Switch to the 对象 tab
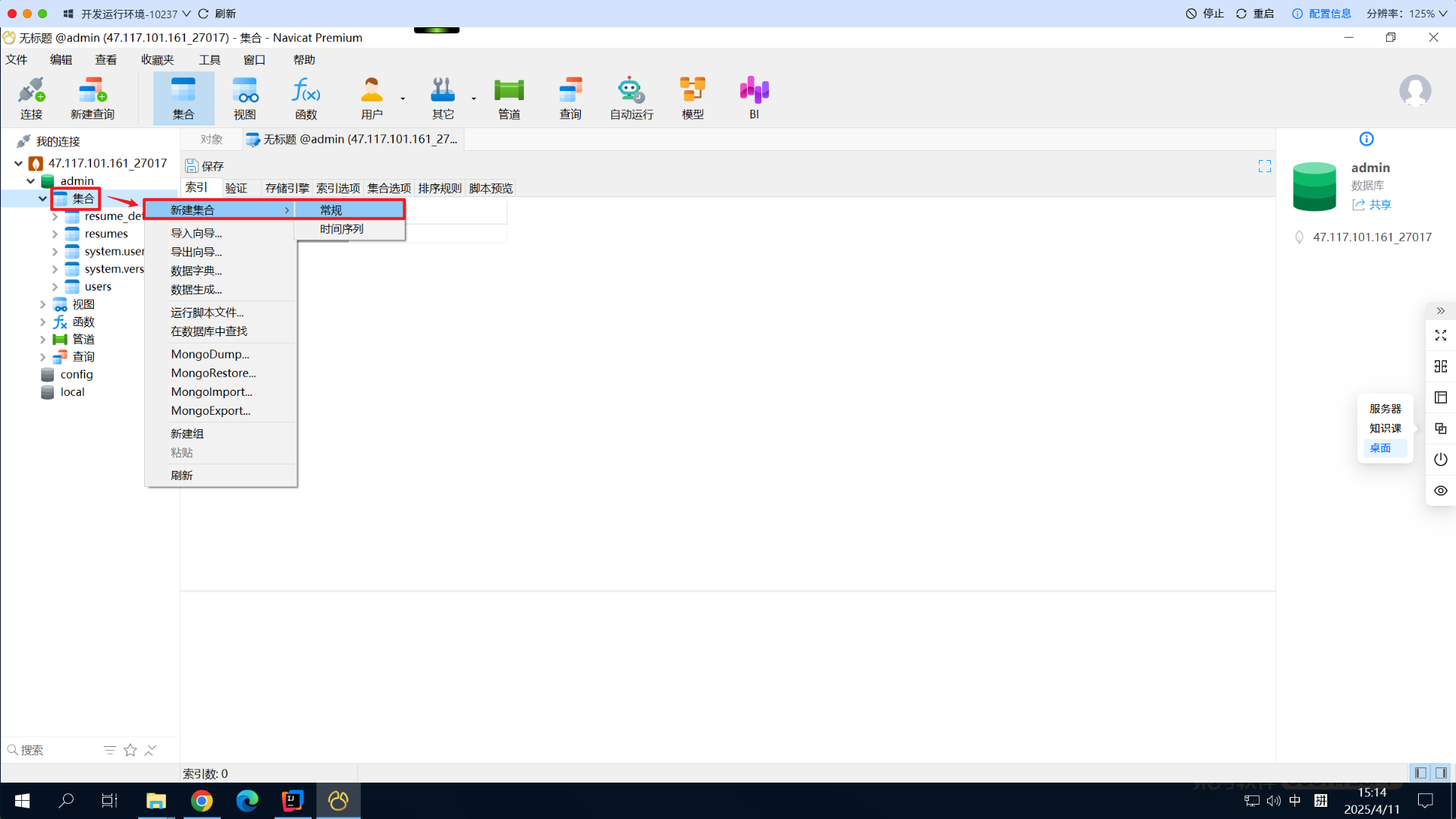The height and width of the screenshot is (819, 1456). (x=212, y=140)
